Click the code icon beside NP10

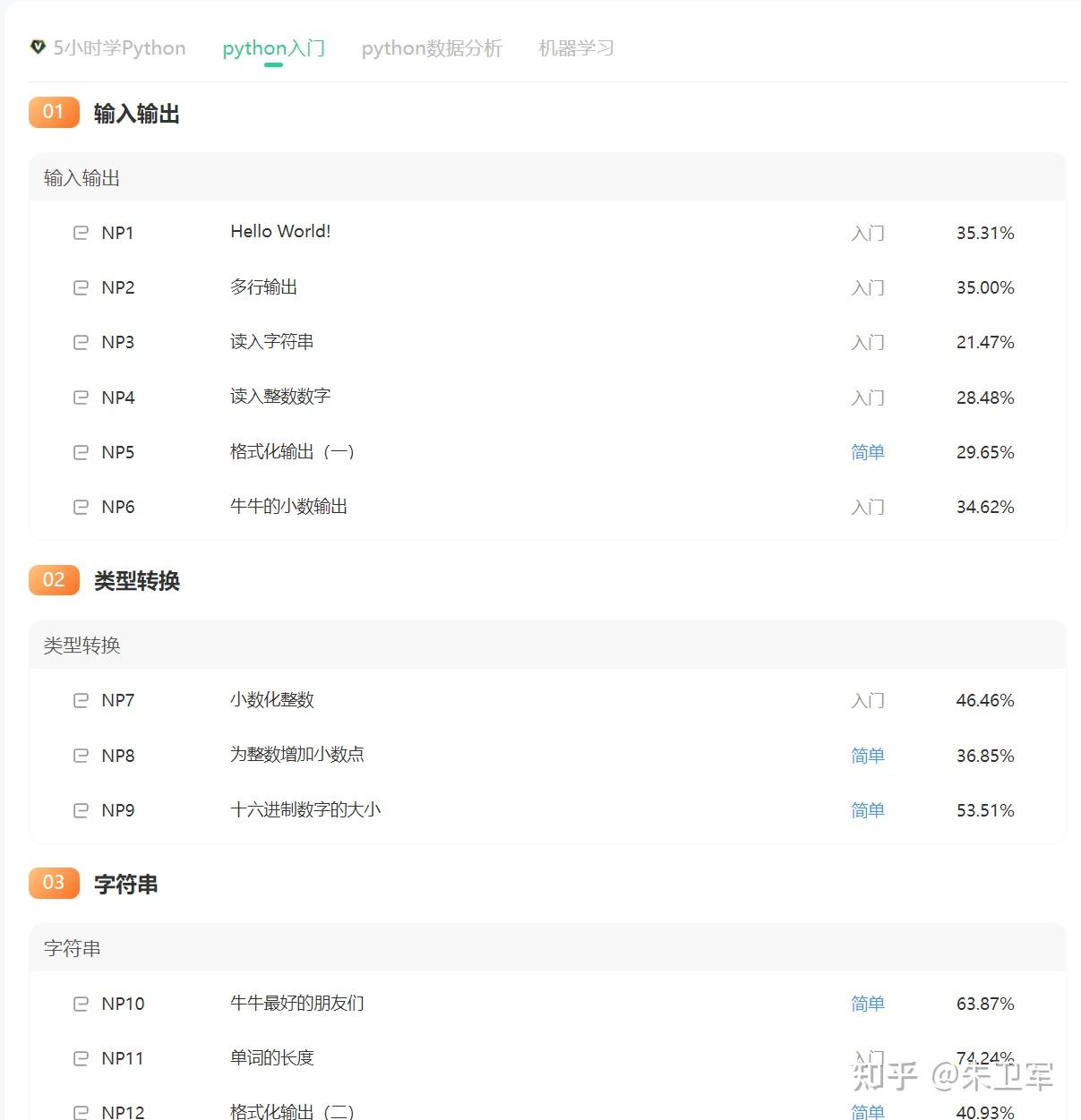click(81, 1004)
